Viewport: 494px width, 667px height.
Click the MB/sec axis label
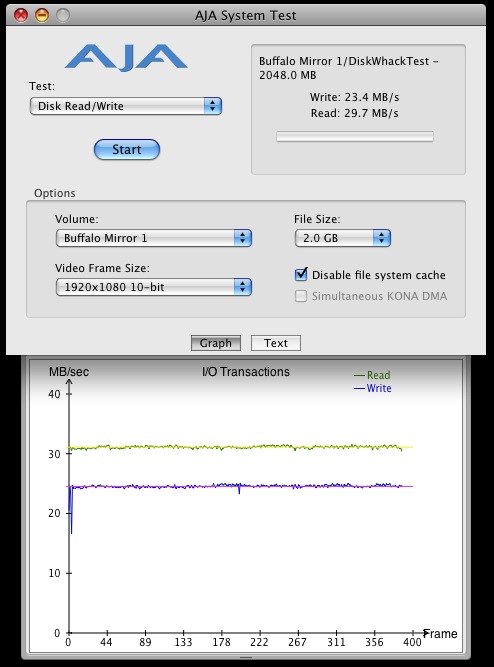(x=69, y=372)
